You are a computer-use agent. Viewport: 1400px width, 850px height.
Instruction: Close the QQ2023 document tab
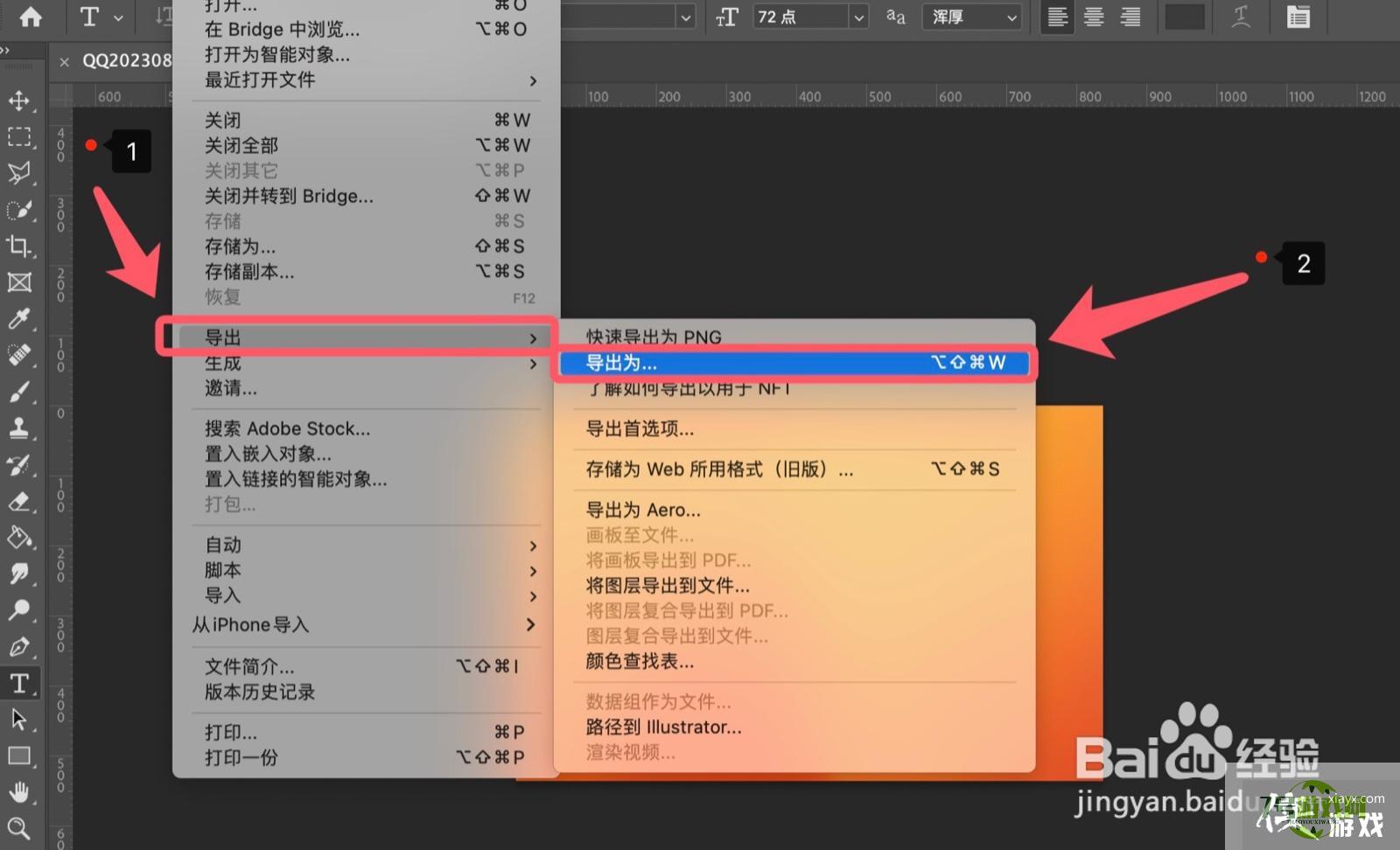[x=64, y=61]
